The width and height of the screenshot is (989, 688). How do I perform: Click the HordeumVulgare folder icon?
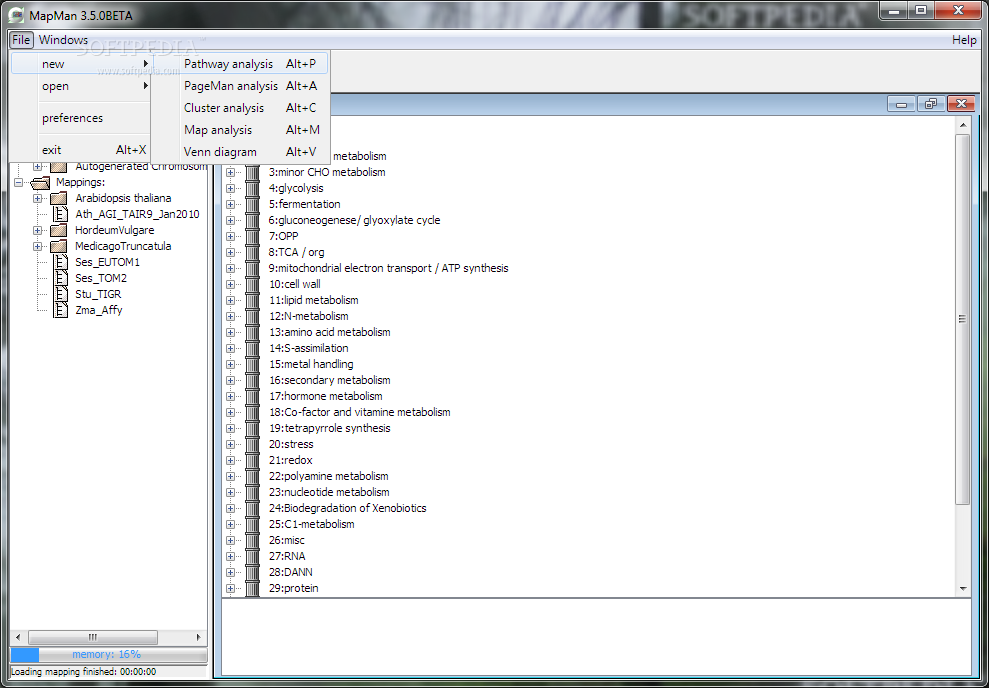[59, 230]
